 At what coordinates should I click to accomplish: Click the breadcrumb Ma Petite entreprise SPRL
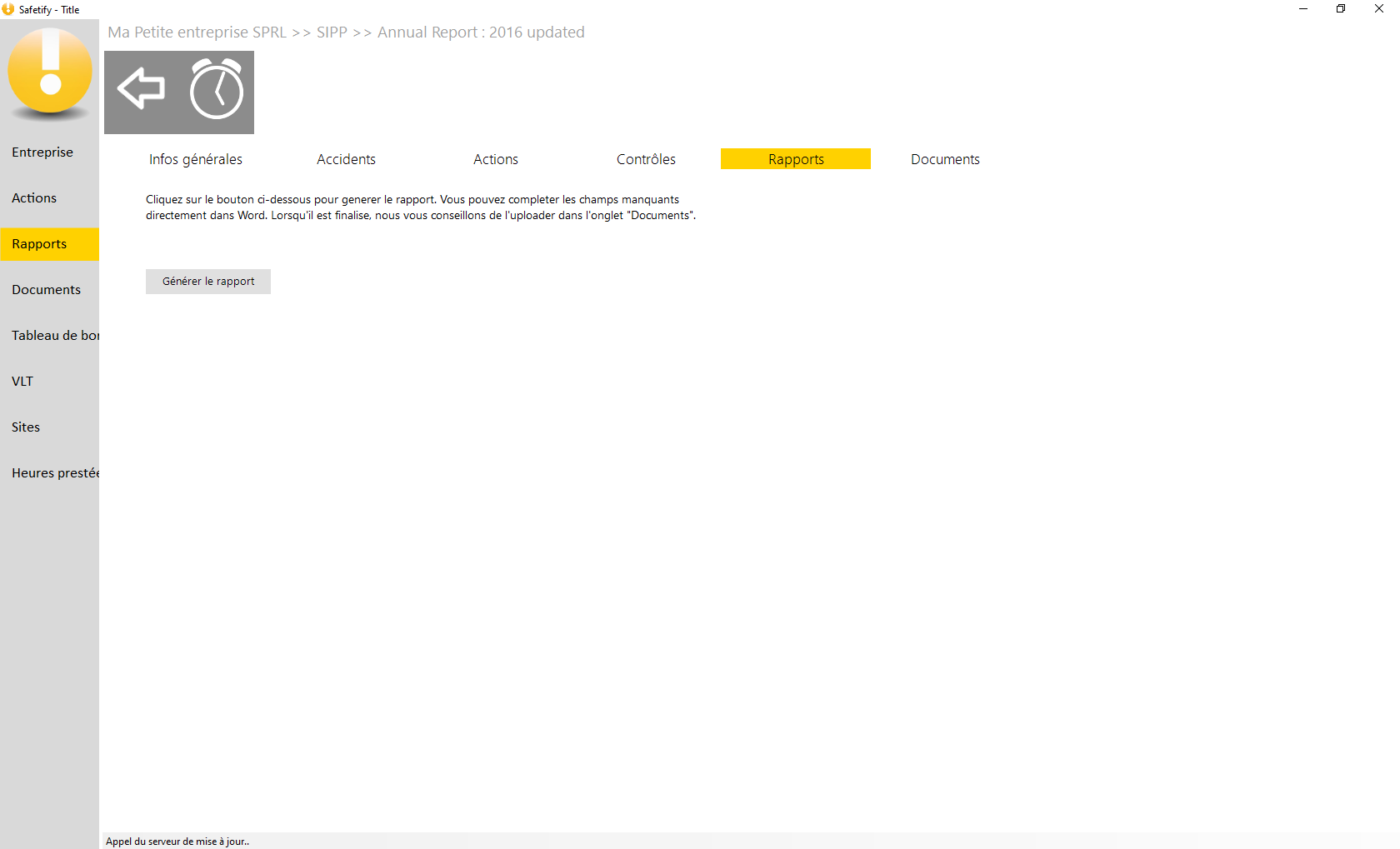coord(197,32)
